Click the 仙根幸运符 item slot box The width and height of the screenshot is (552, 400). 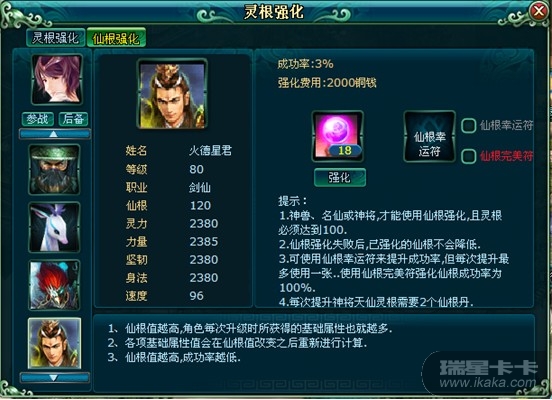click(x=429, y=136)
